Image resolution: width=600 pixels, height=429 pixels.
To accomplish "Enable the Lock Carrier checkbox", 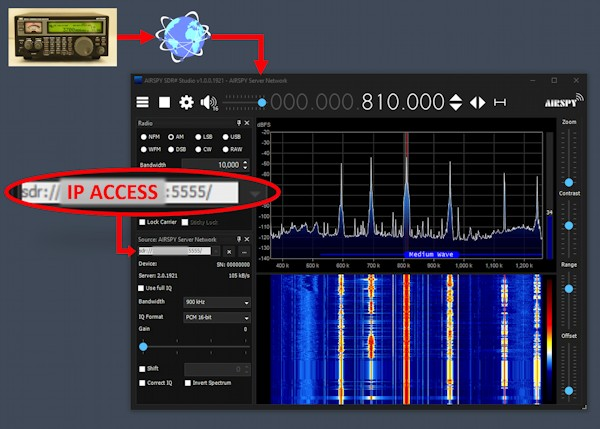I will (x=142, y=222).
